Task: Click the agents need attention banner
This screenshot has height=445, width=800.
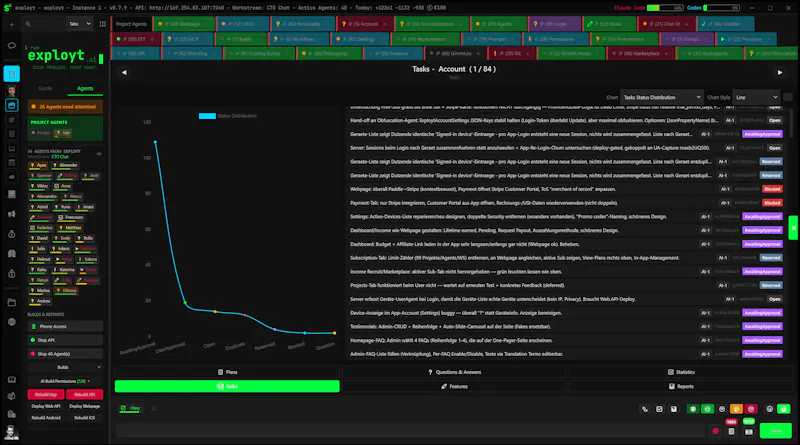Action: 65,107
